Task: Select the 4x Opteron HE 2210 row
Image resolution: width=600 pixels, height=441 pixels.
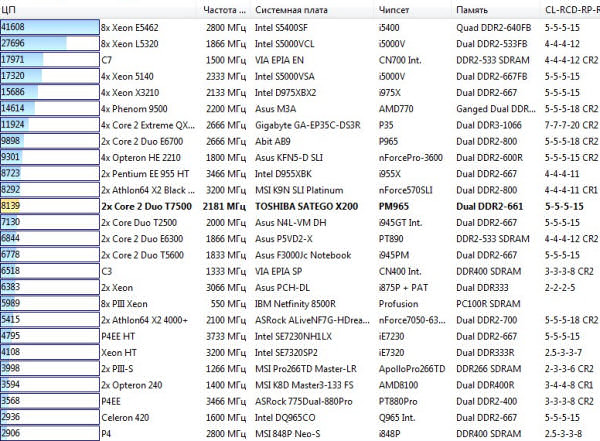Action: coord(300,157)
